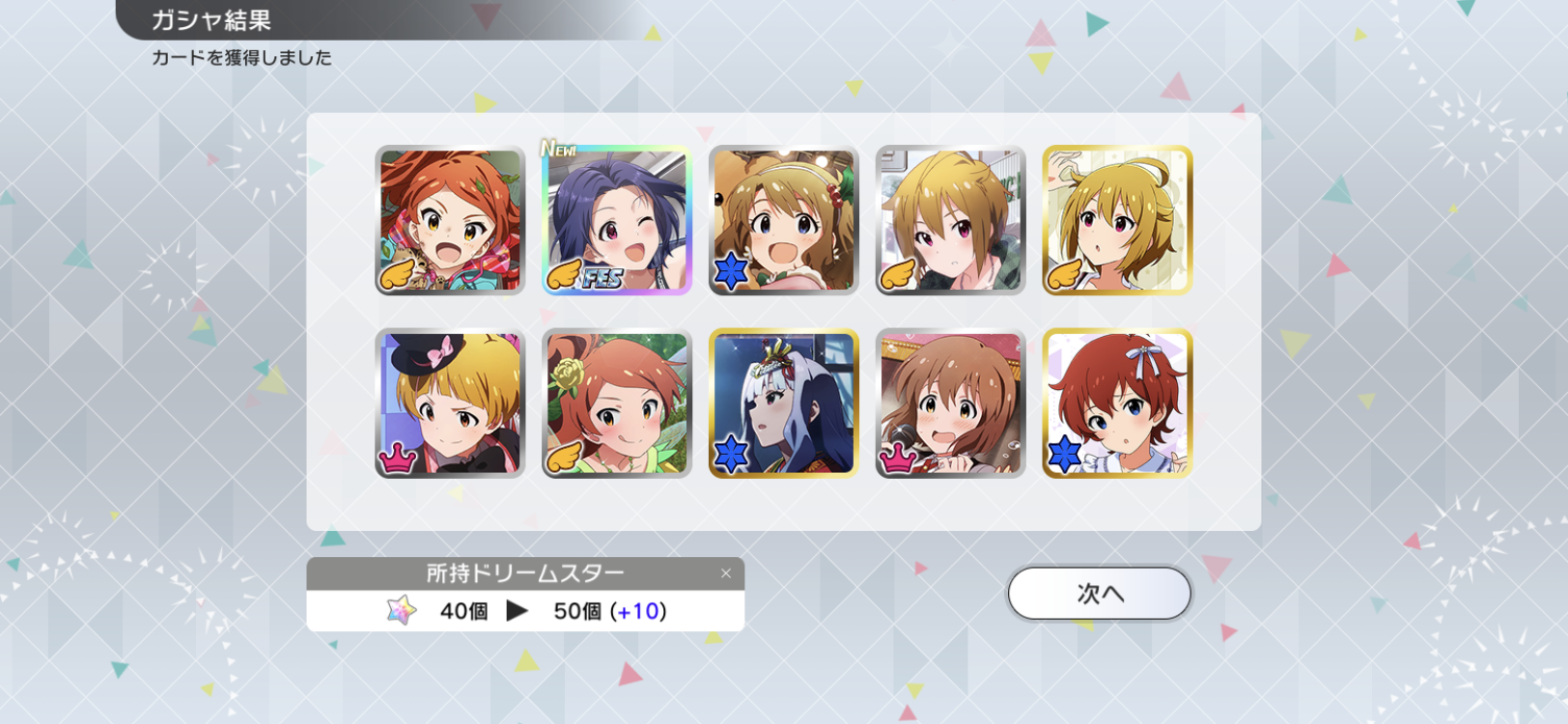Click the blue star icon on reindeer-antler card
This screenshot has width=1568, height=724.
click(x=731, y=271)
